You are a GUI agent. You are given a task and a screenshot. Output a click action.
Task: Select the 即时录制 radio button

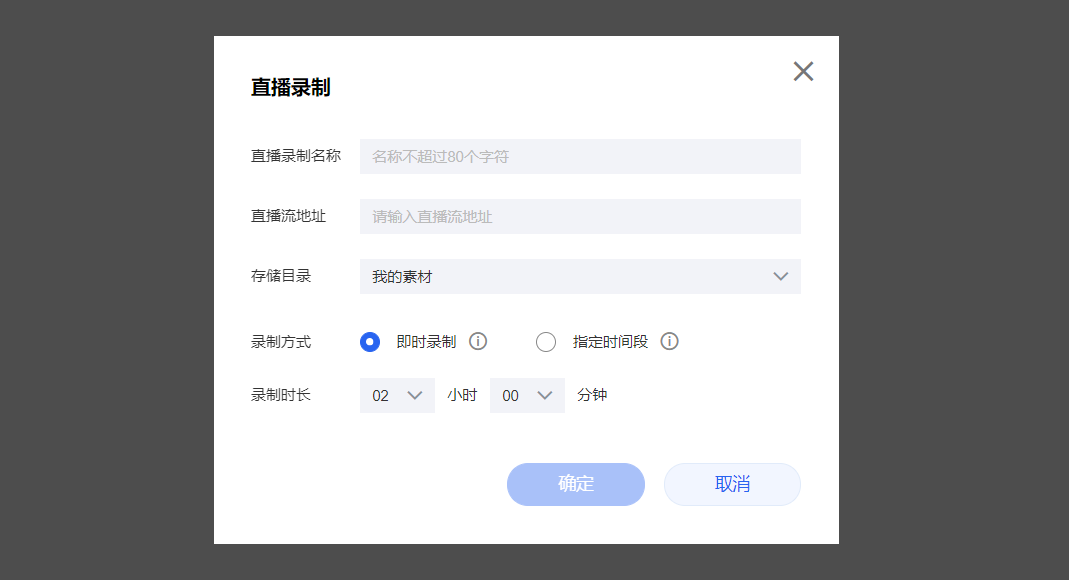click(x=370, y=341)
